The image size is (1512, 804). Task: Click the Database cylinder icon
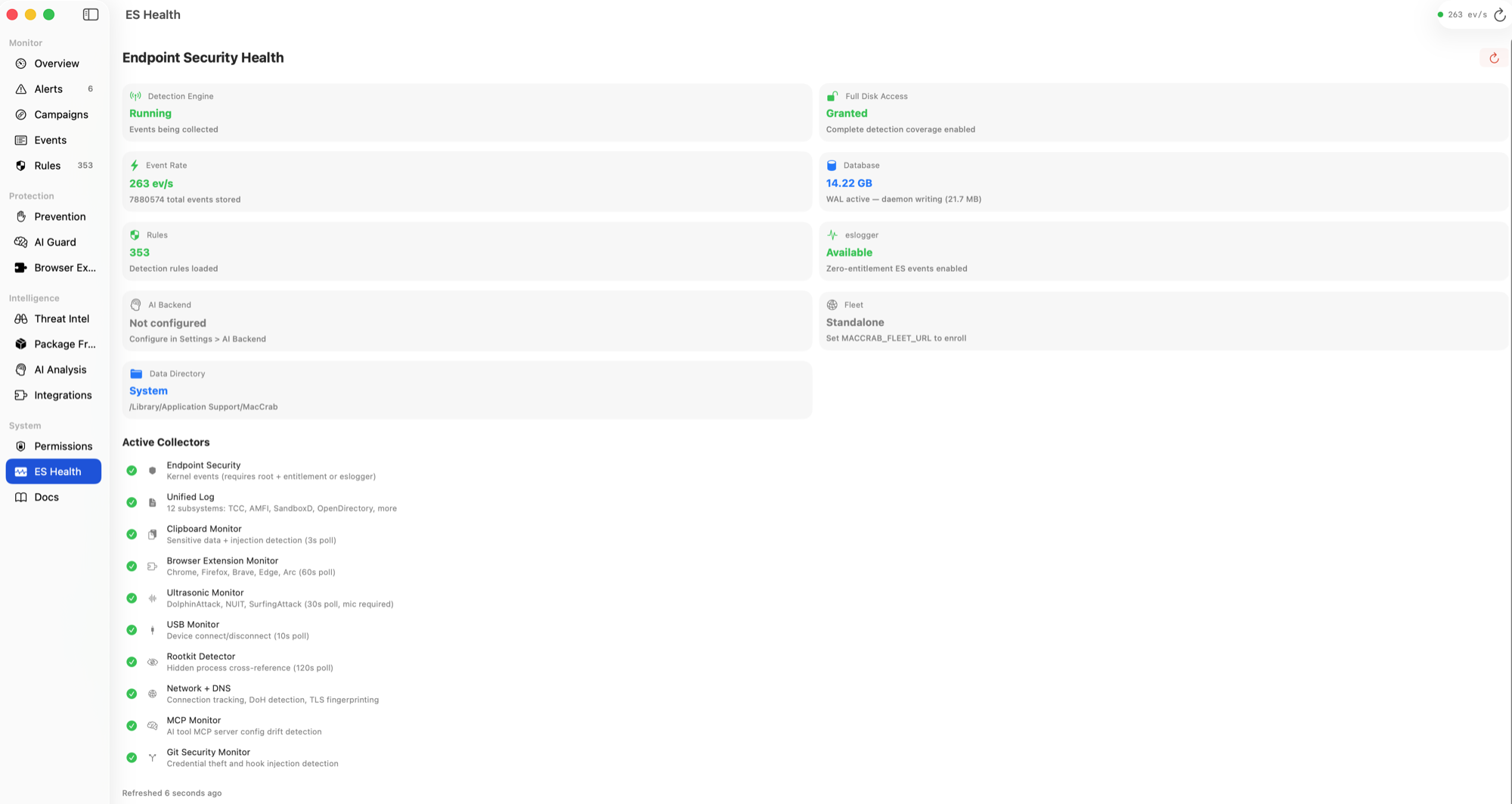pyautogui.click(x=832, y=165)
